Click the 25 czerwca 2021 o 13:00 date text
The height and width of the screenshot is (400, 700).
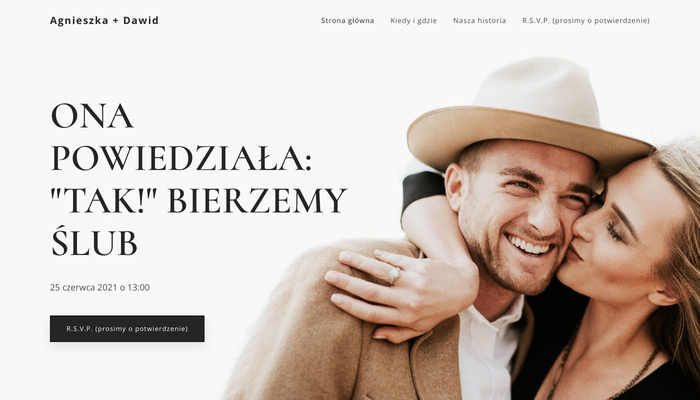[100, 288]
